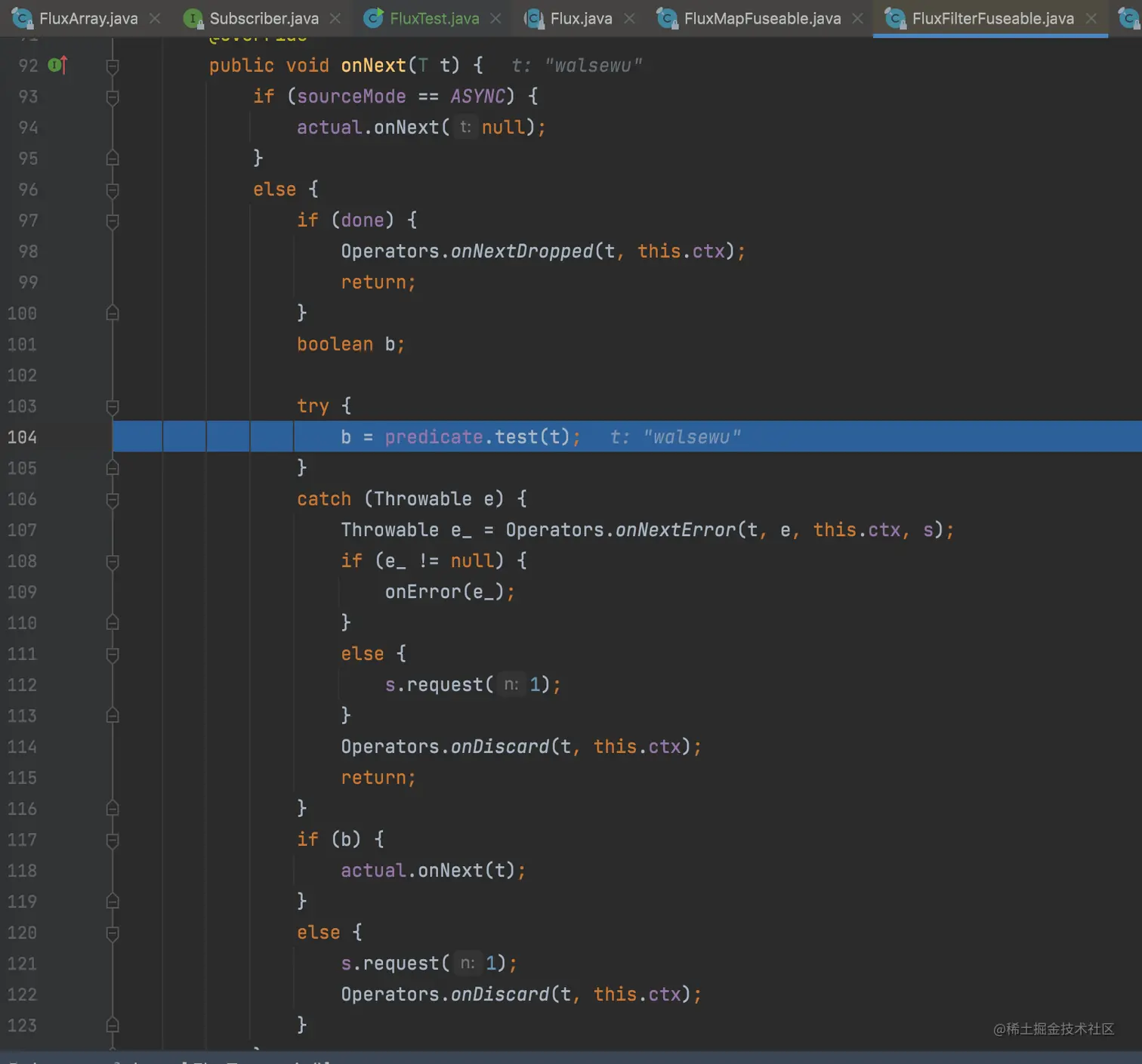
Task: Click the onNextDropped method call
Action: click(x=522, y=251)
